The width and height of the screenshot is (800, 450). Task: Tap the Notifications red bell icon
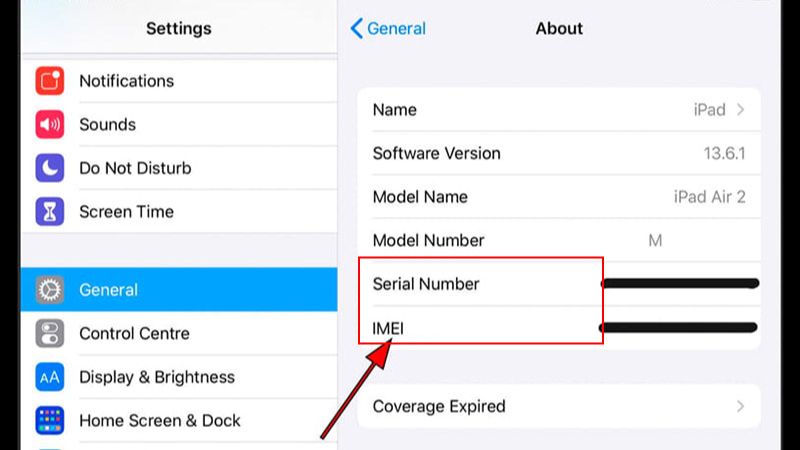click(50, 81)
